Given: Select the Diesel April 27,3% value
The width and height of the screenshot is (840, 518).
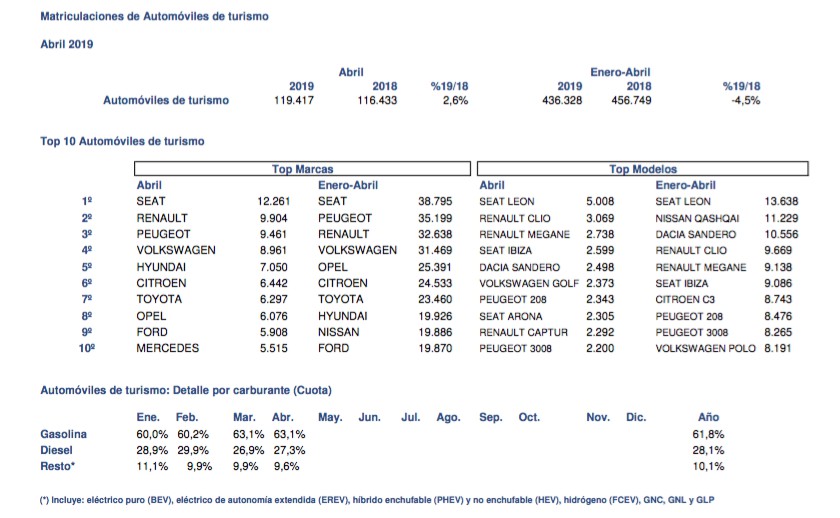Looking at the screenshot, I should (x=289, y=451).
